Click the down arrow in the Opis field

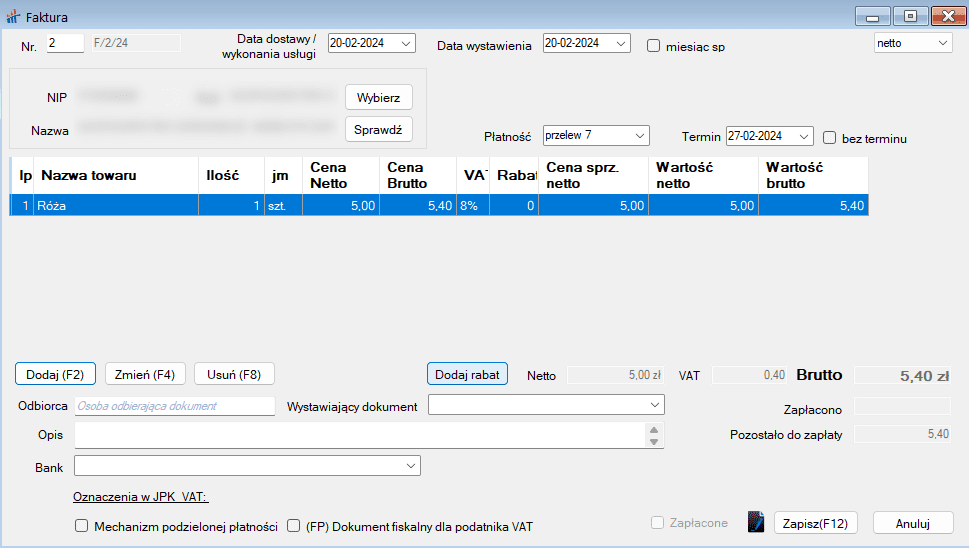pyautogui.click(x=654, y=442)
